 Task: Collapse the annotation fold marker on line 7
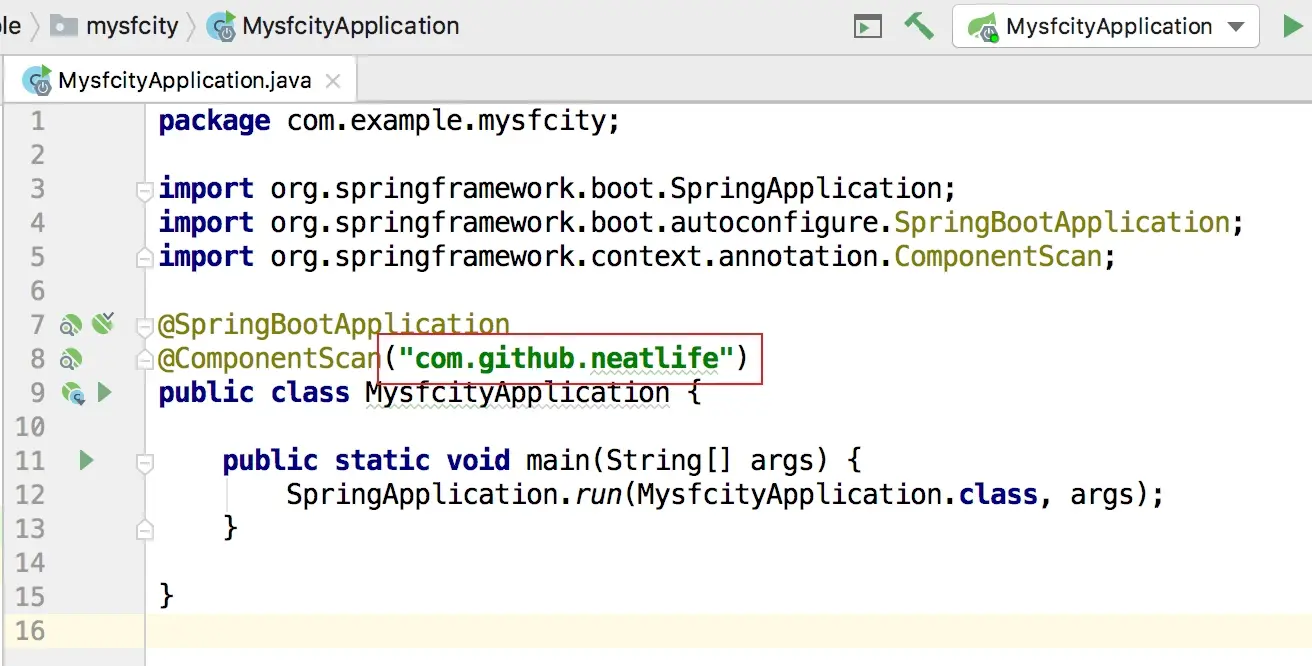pyautogui.click(x=145, y=325)
